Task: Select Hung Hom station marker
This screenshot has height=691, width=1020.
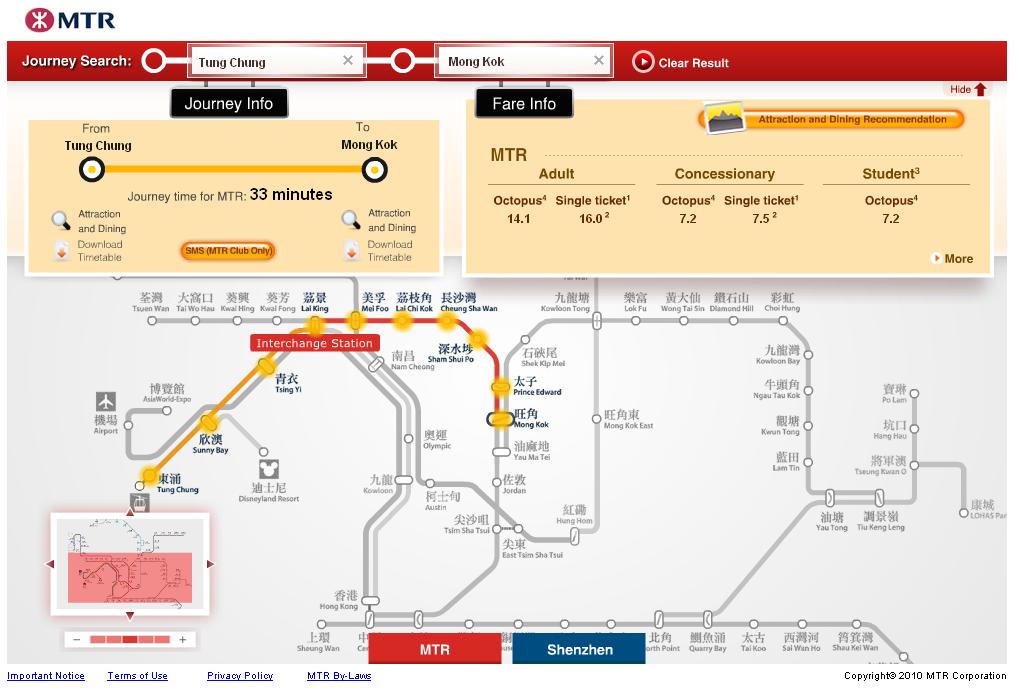Action: [574, 536]
